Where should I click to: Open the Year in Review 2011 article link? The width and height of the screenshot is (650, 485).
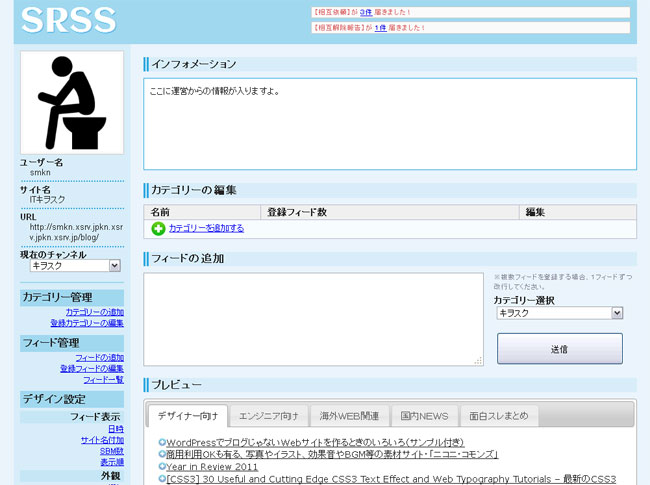point(211,467)
